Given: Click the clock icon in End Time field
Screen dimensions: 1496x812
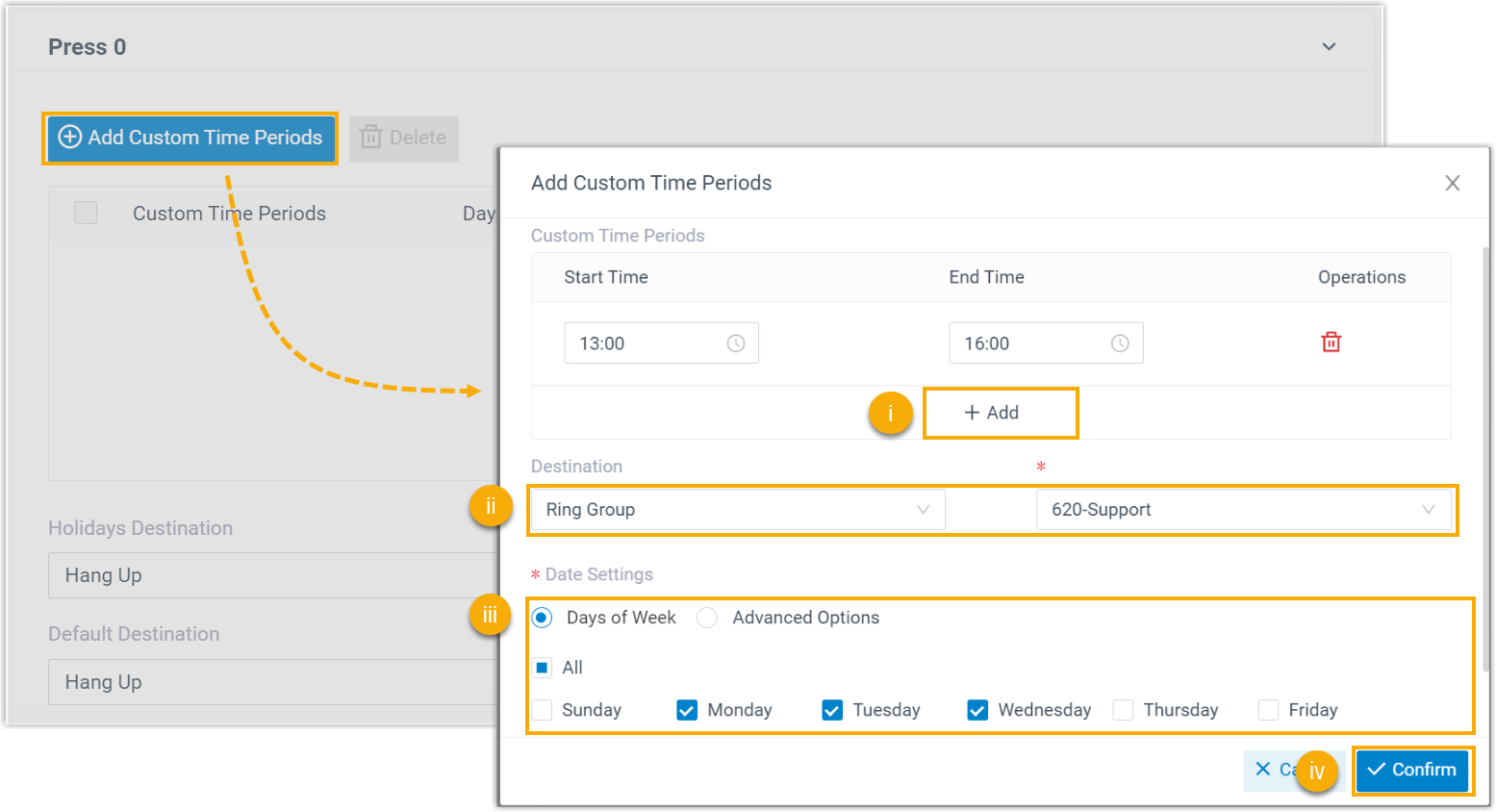Looking at the screenshot, I should tap(1120, 343).
